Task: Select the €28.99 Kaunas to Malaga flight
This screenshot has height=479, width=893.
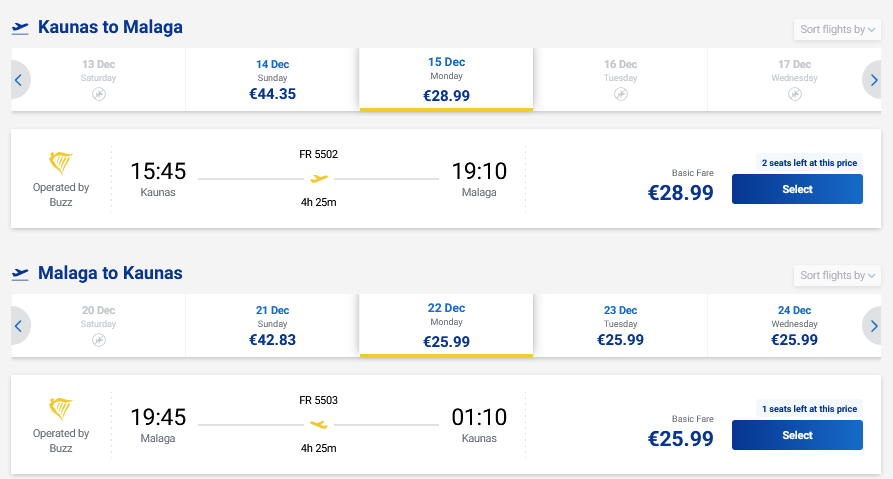Action: click(x=796, y=189)
